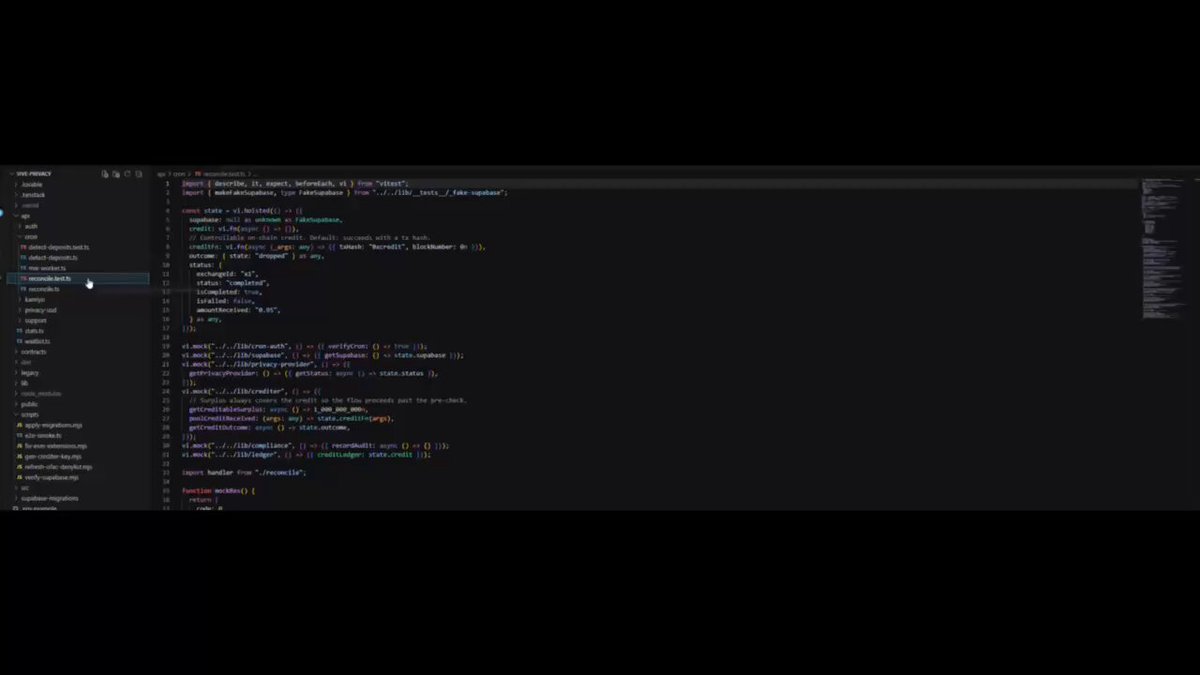Click the 'function mockRes()' line
This screenshot has width=1200, height=675.
point(219,490)
